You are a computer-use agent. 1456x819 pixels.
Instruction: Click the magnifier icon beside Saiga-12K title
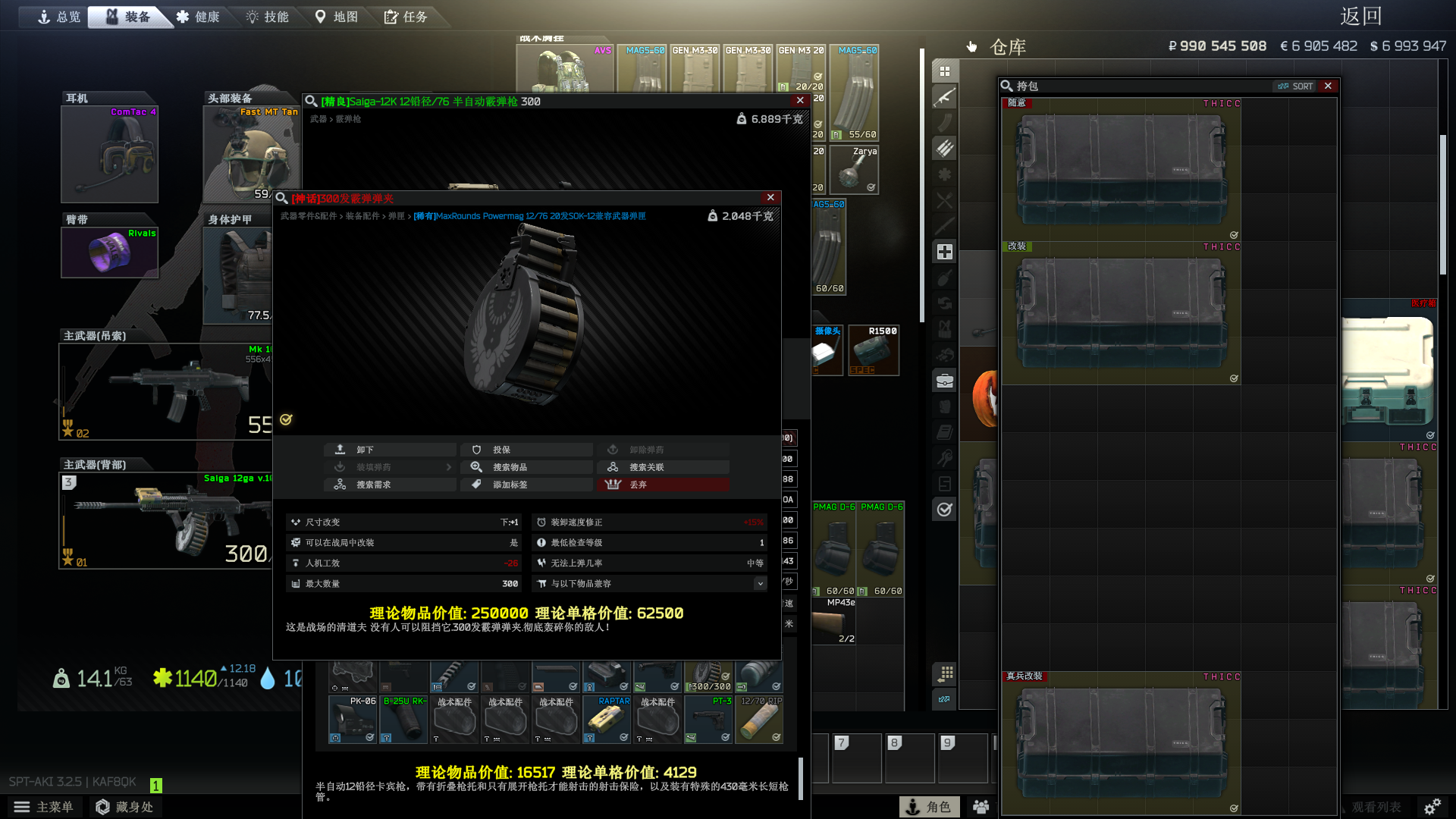pos(311,101)
